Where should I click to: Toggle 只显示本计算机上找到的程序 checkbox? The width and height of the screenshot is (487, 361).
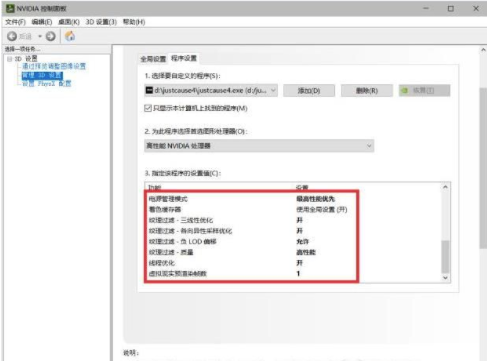(148, 108)
